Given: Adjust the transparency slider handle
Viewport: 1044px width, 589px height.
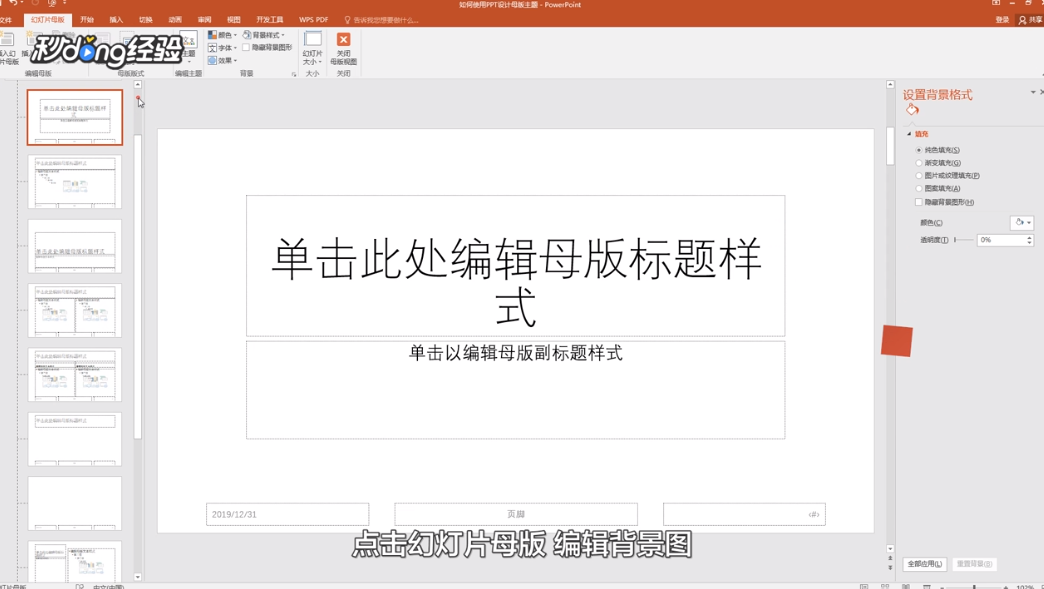Looking at the screenshot, I should tap(955, 240).
